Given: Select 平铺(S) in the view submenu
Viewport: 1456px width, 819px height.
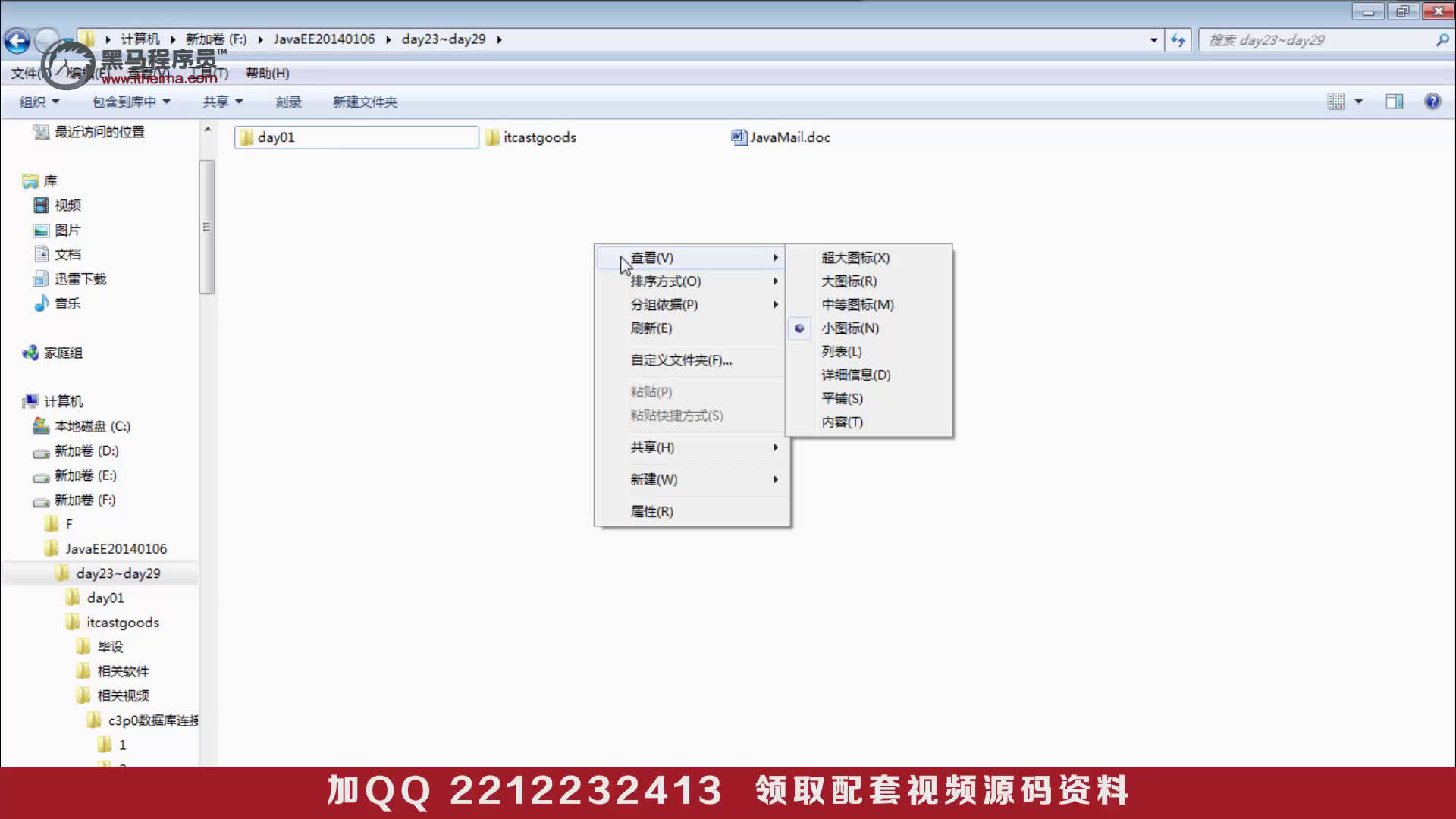Looking at the screenshot, I should [843, 398].
